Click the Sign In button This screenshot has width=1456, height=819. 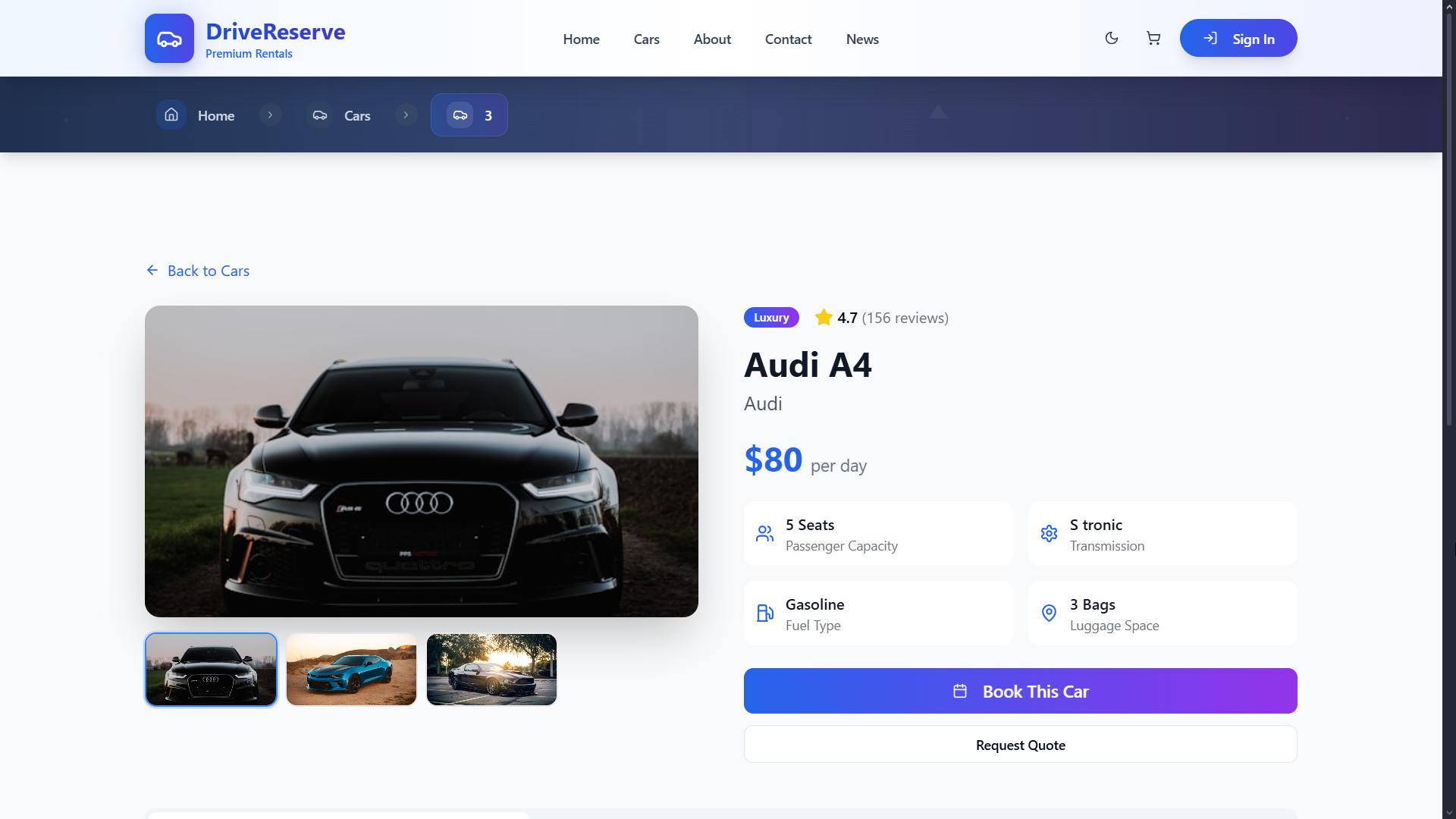coord(1238,38)
